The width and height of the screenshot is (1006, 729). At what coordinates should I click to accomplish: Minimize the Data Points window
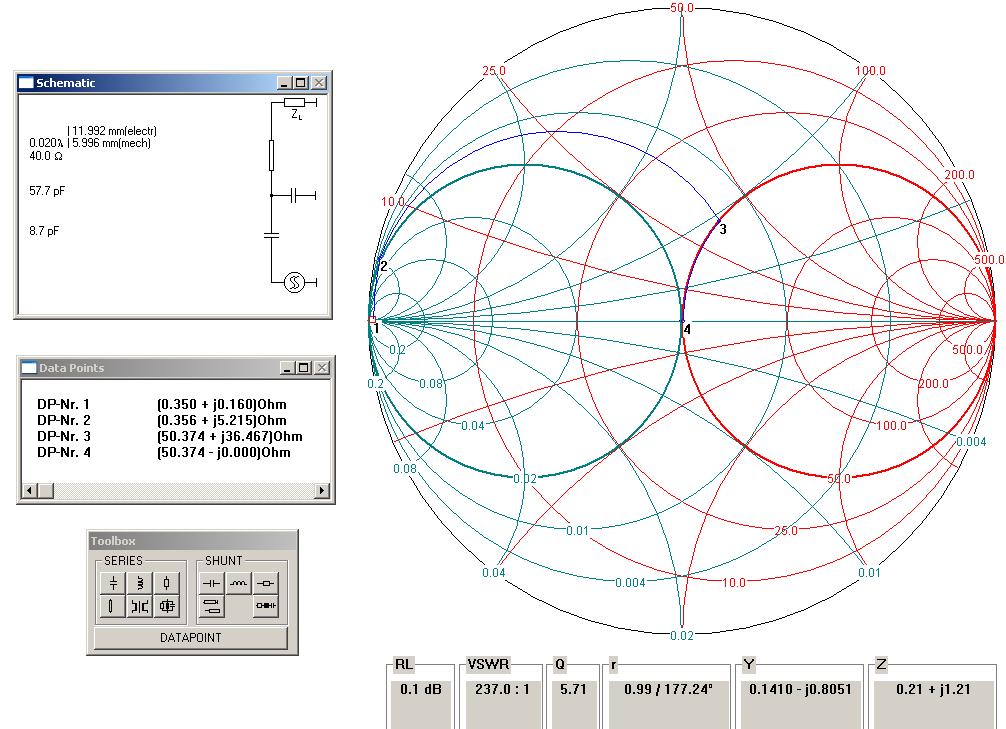tap(288, 368)
